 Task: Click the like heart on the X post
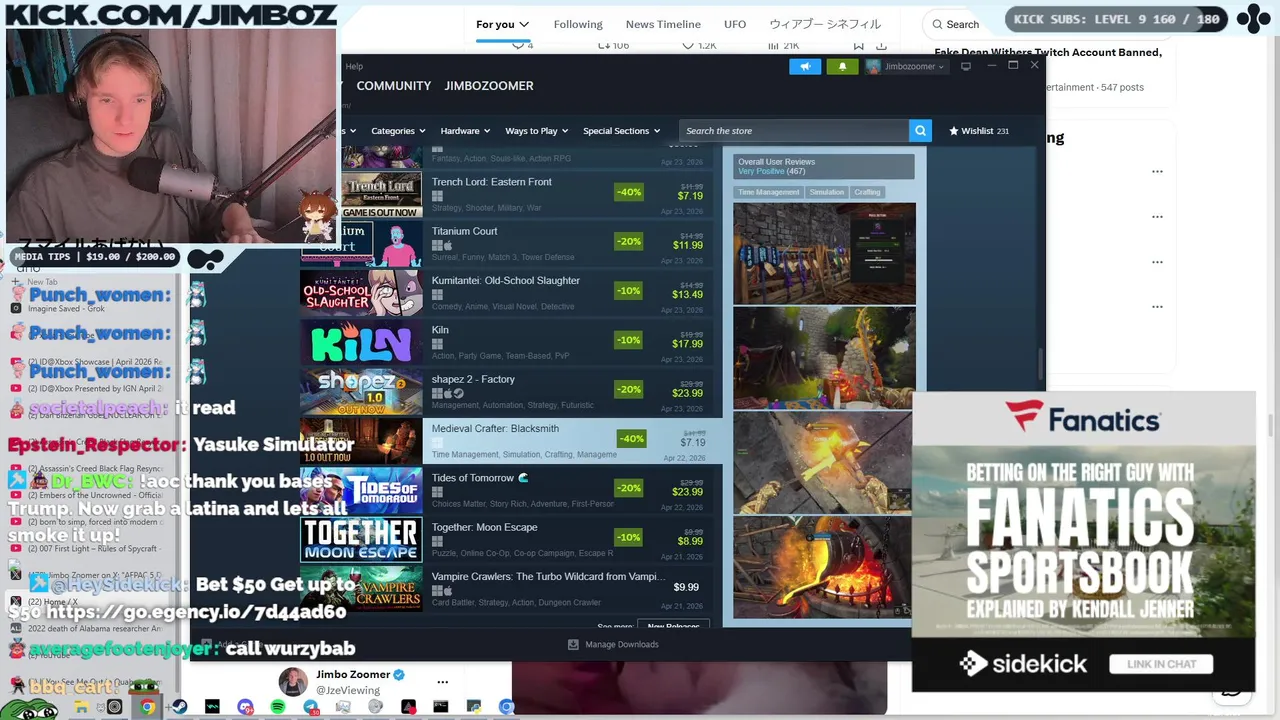click(688, 45)
